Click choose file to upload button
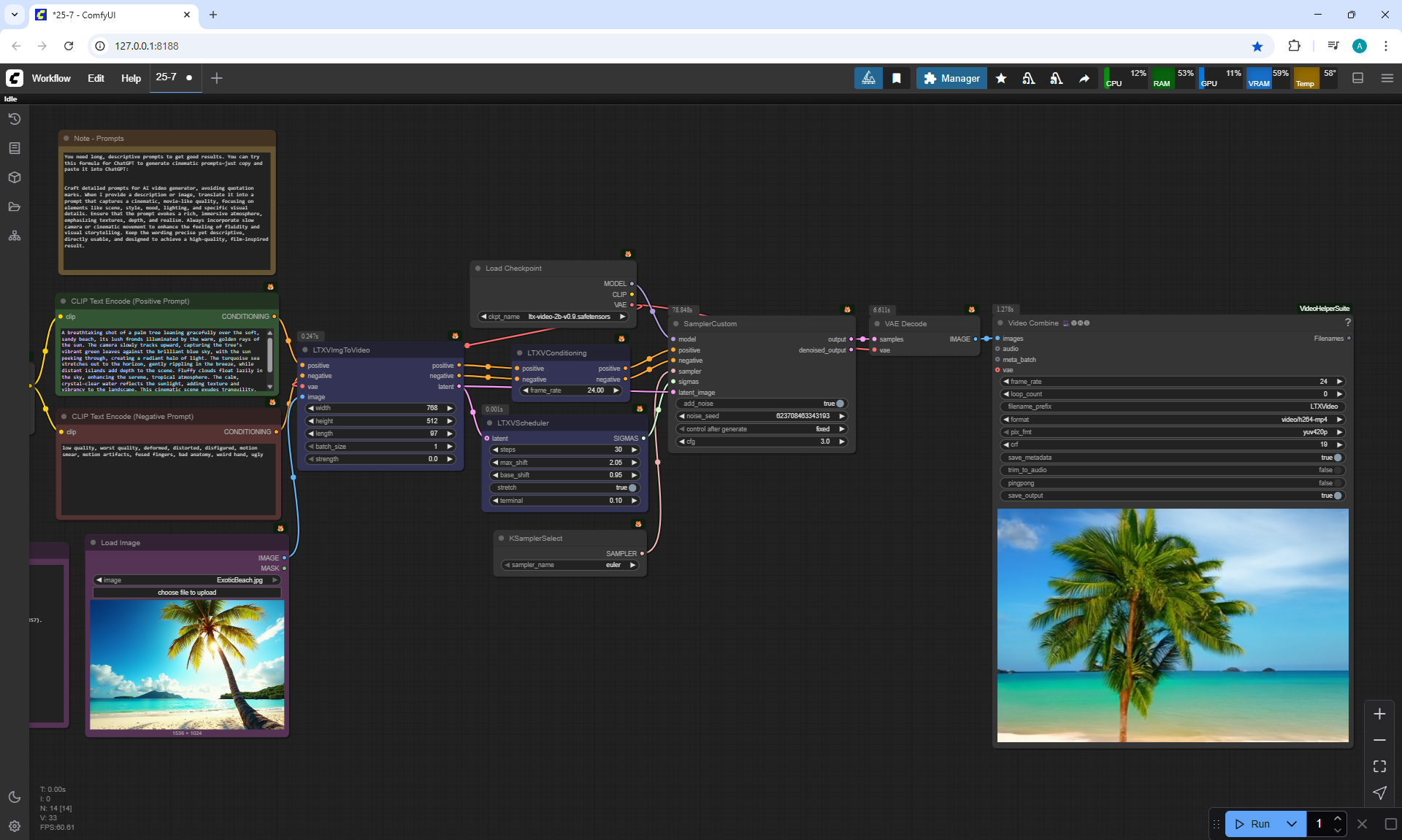 187,593
